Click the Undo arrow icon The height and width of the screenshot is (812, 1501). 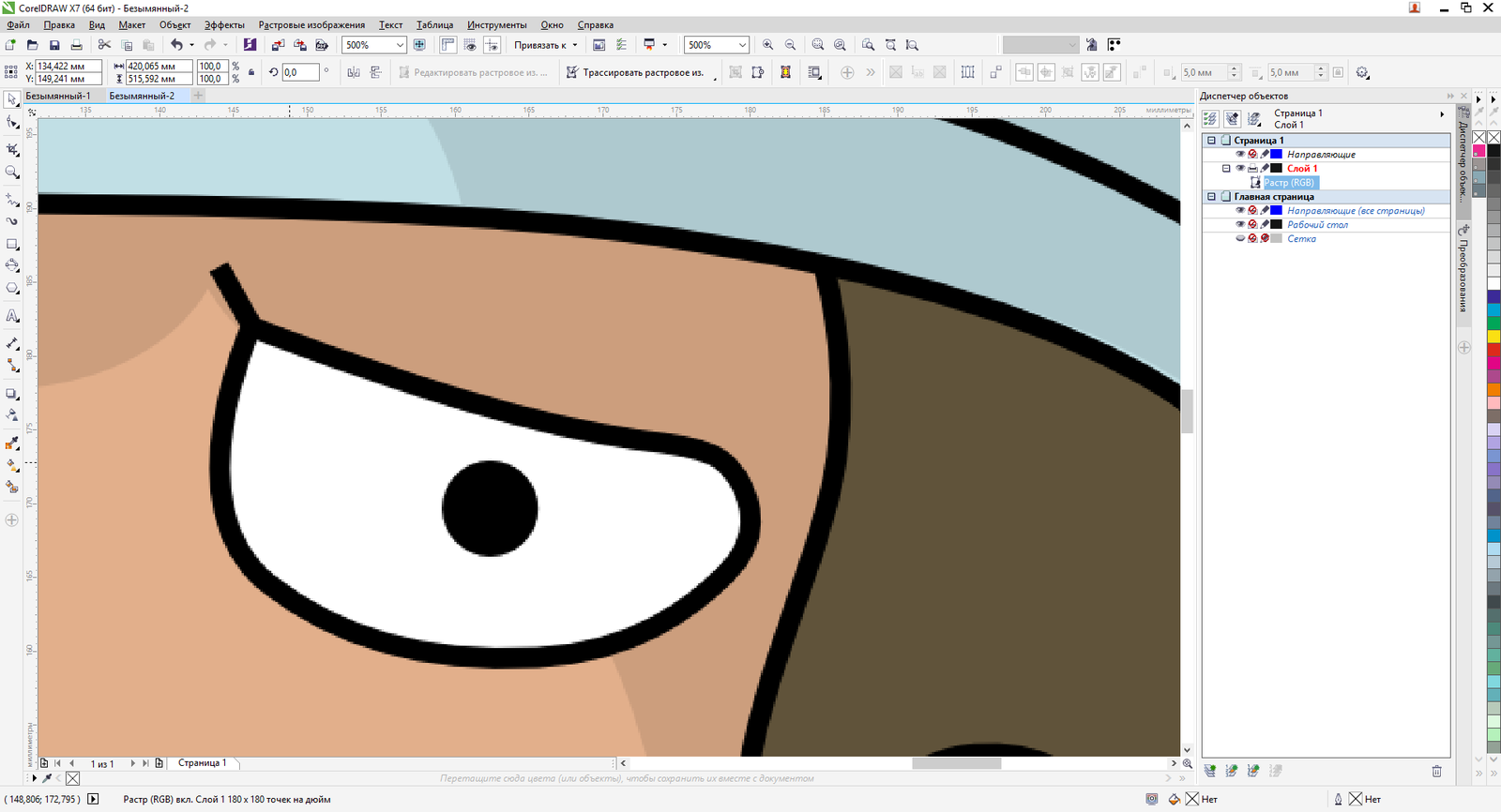176,45
